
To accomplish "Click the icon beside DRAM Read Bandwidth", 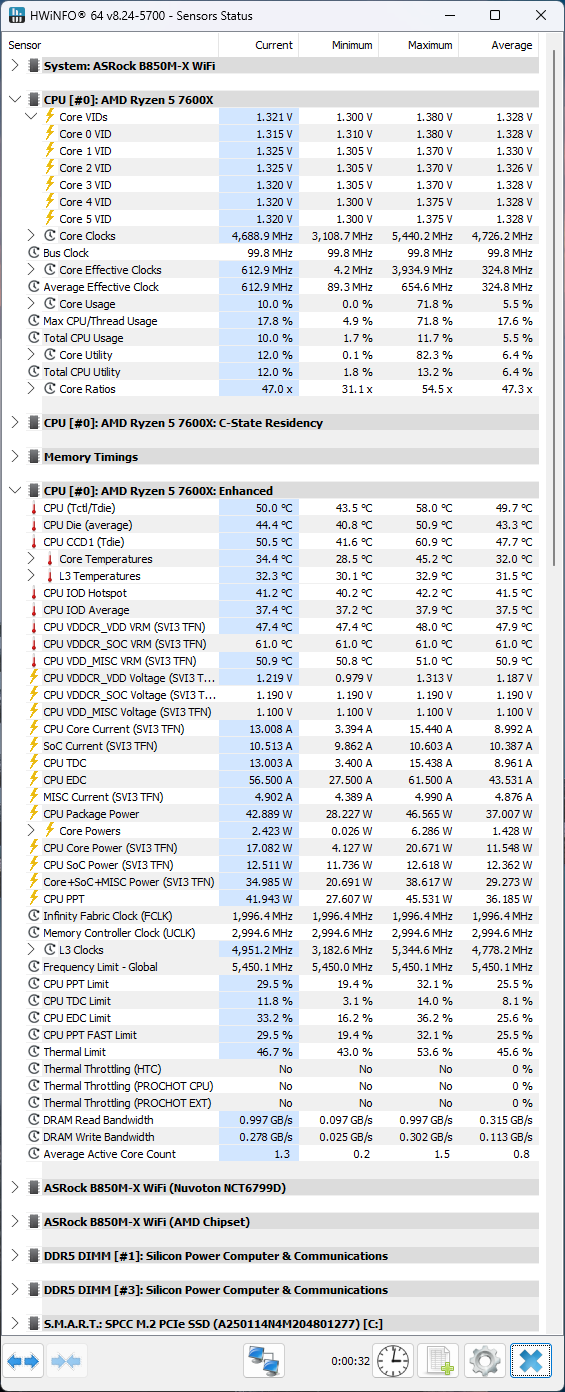I will point(34,1120).
